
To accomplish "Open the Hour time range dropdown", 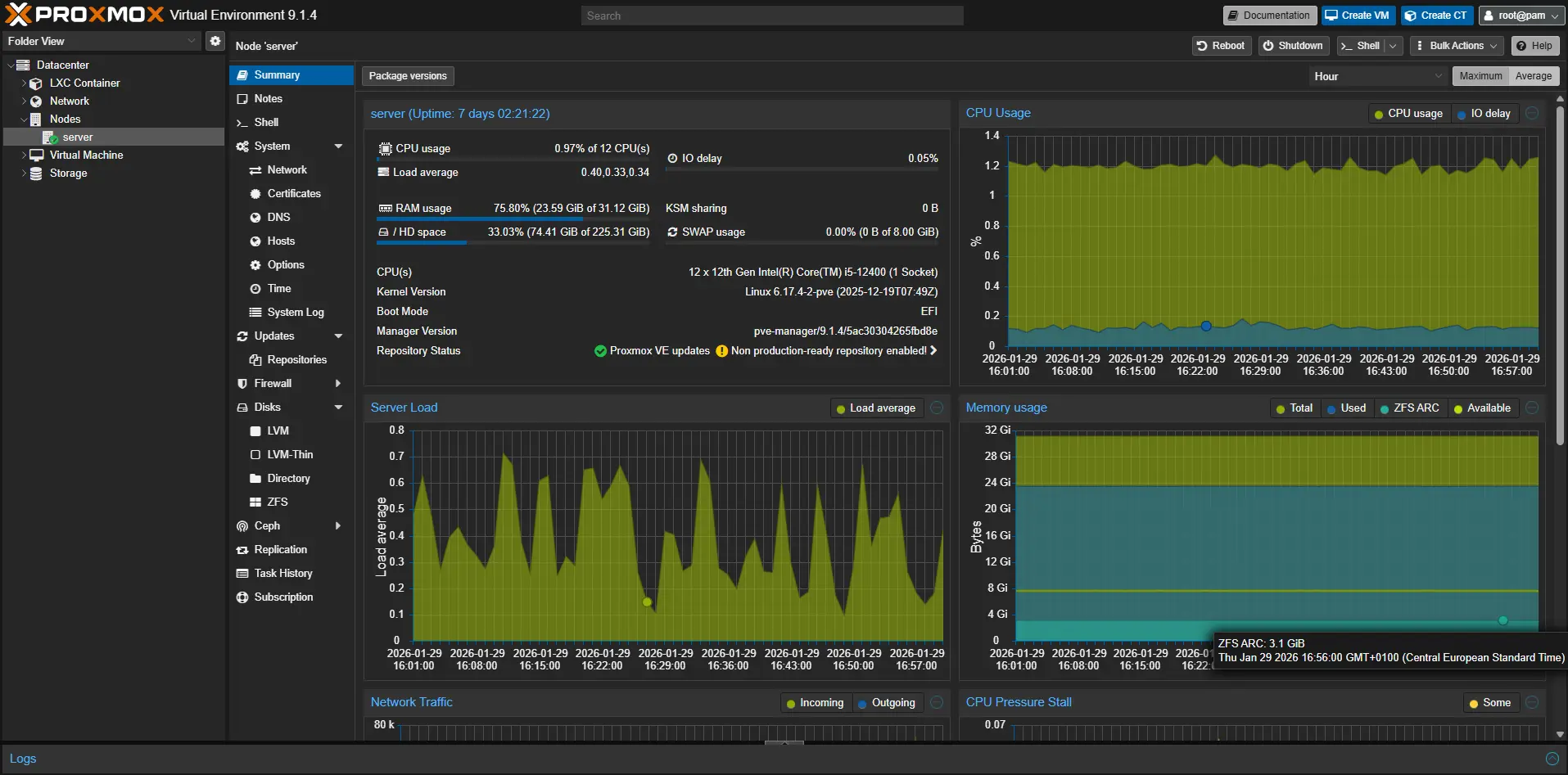I will tap(1376, 75).
